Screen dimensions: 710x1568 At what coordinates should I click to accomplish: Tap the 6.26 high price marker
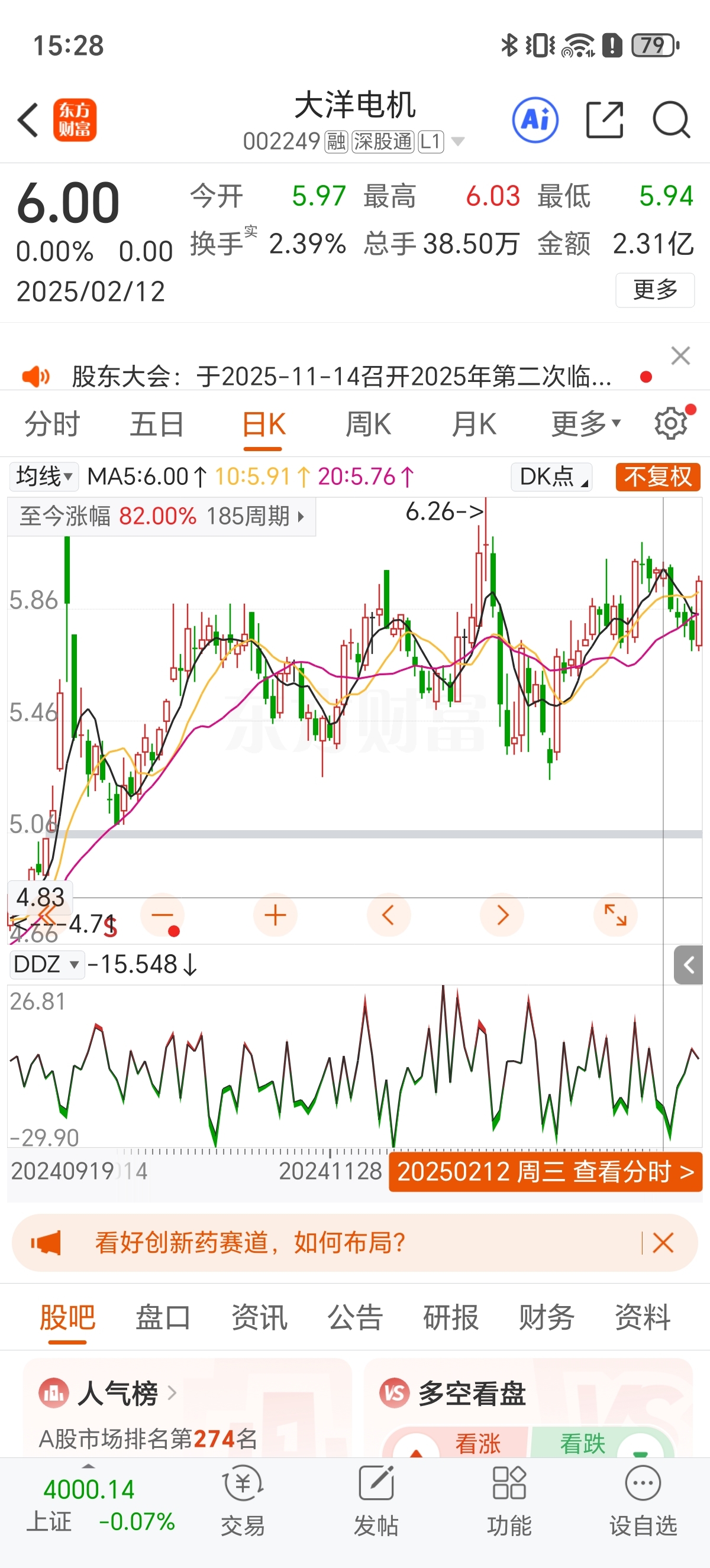[444, 511]
